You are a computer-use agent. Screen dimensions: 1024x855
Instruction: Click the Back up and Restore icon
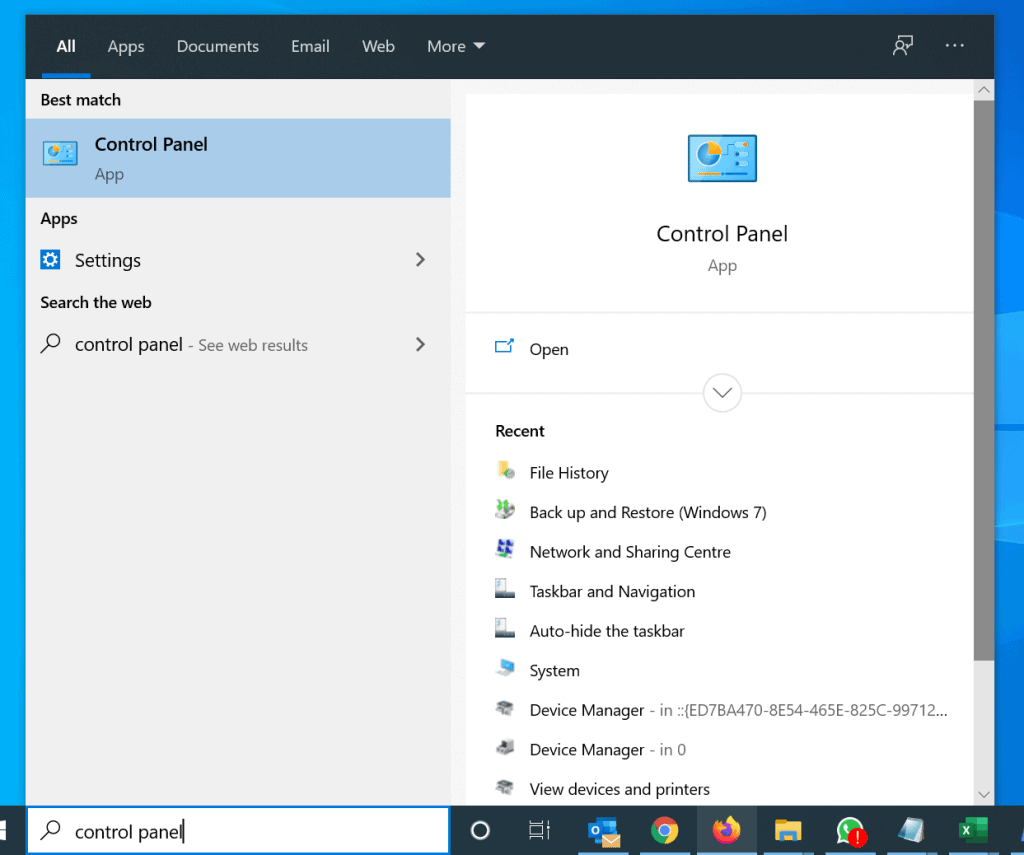(x=505, y=509)
